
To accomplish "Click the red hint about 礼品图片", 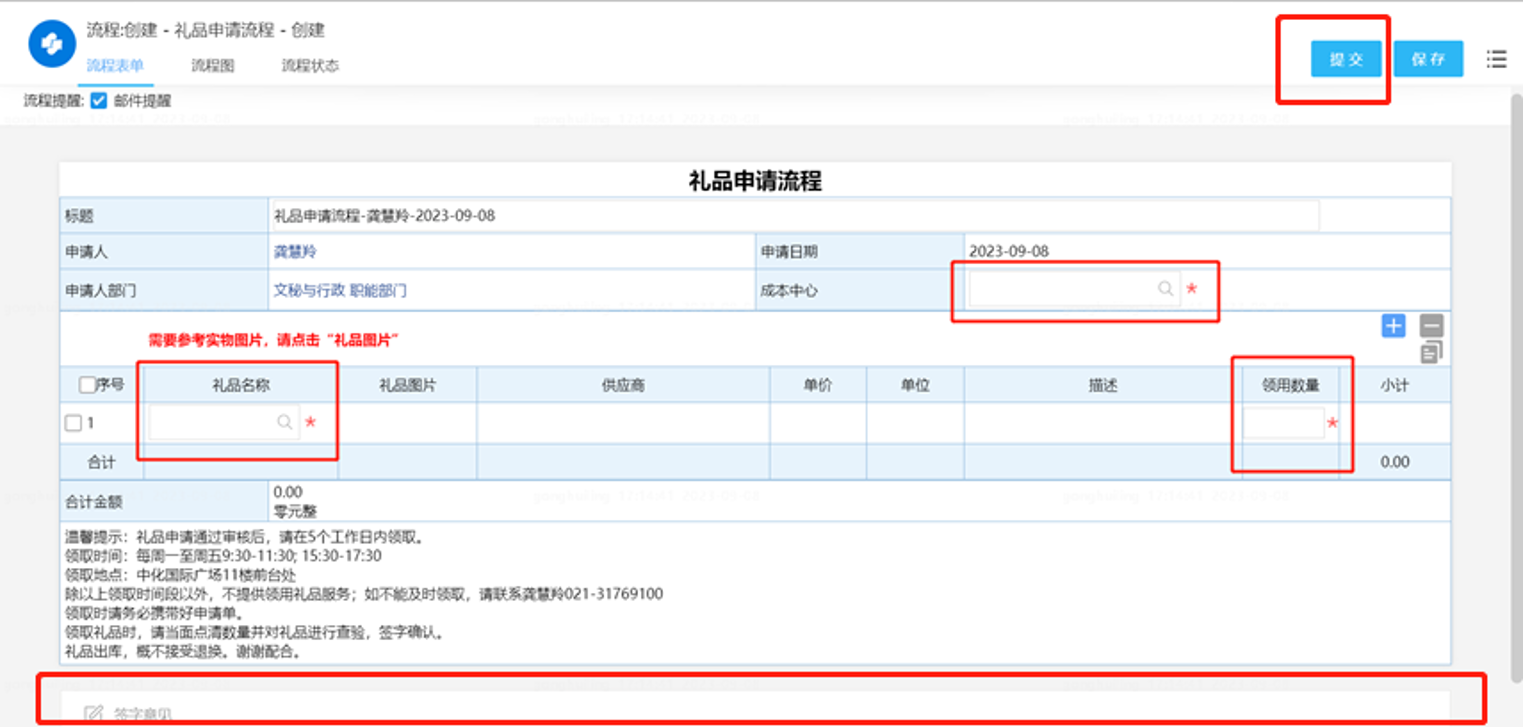I will coord(274,340).
